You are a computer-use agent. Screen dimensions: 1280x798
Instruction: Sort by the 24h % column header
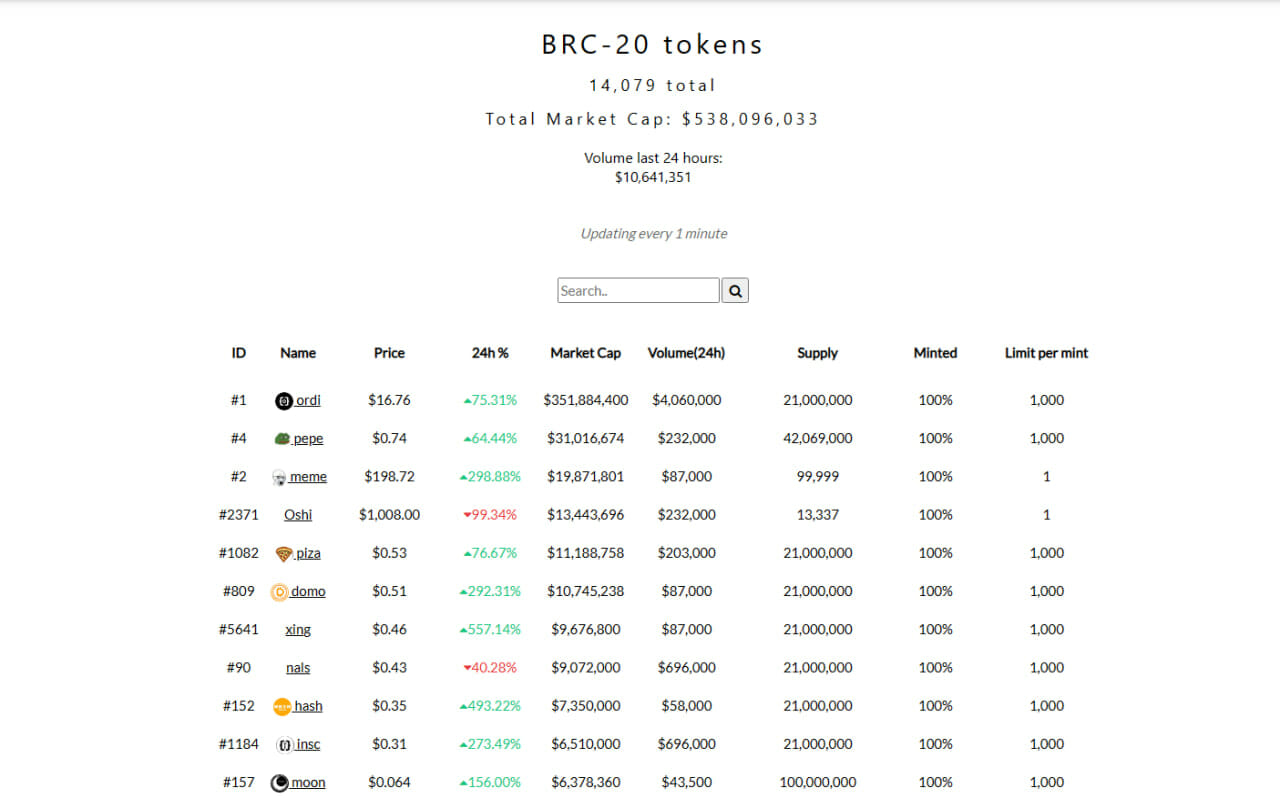click(x=490, y=353)
